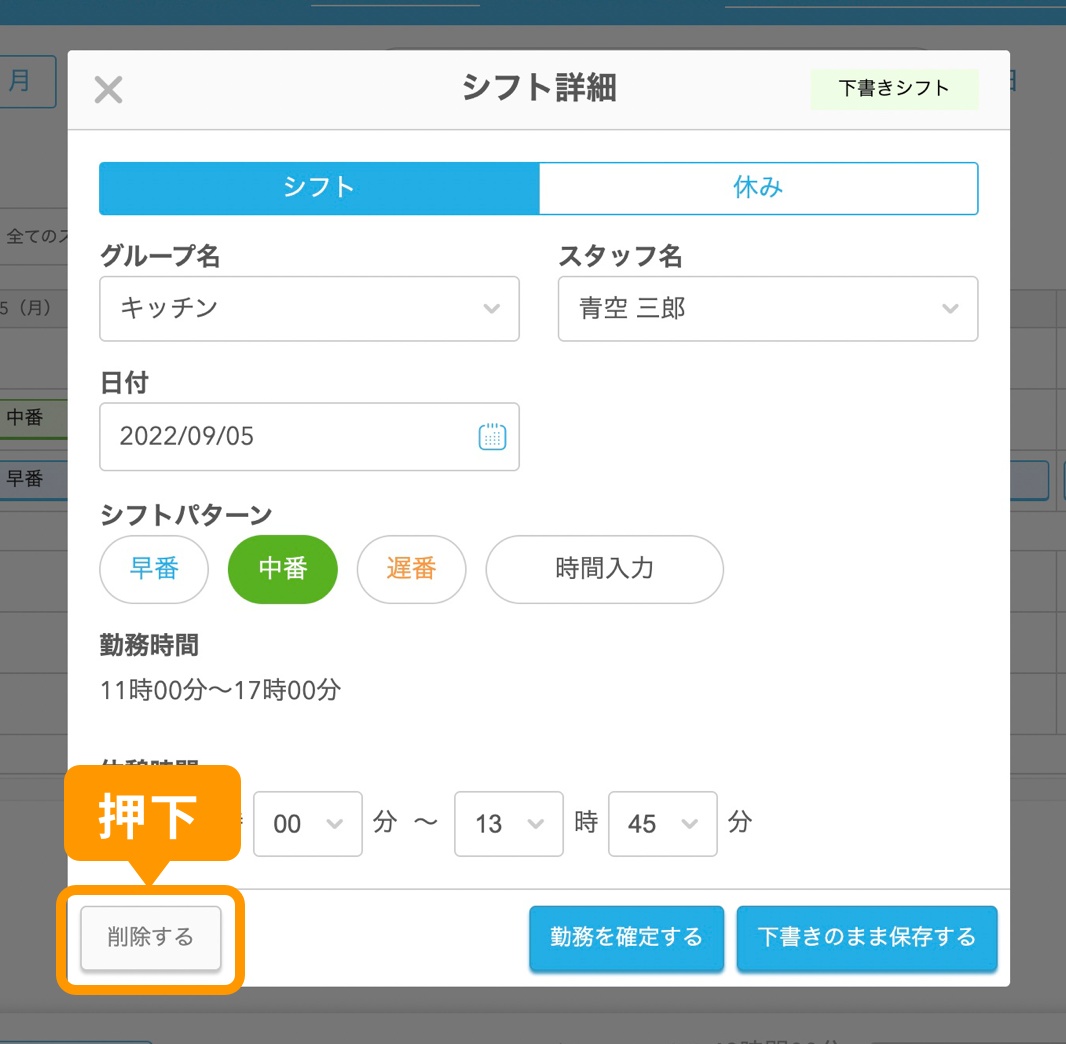Close the シフト詳細 dialog with the X icon

click(x=108, y=89)
